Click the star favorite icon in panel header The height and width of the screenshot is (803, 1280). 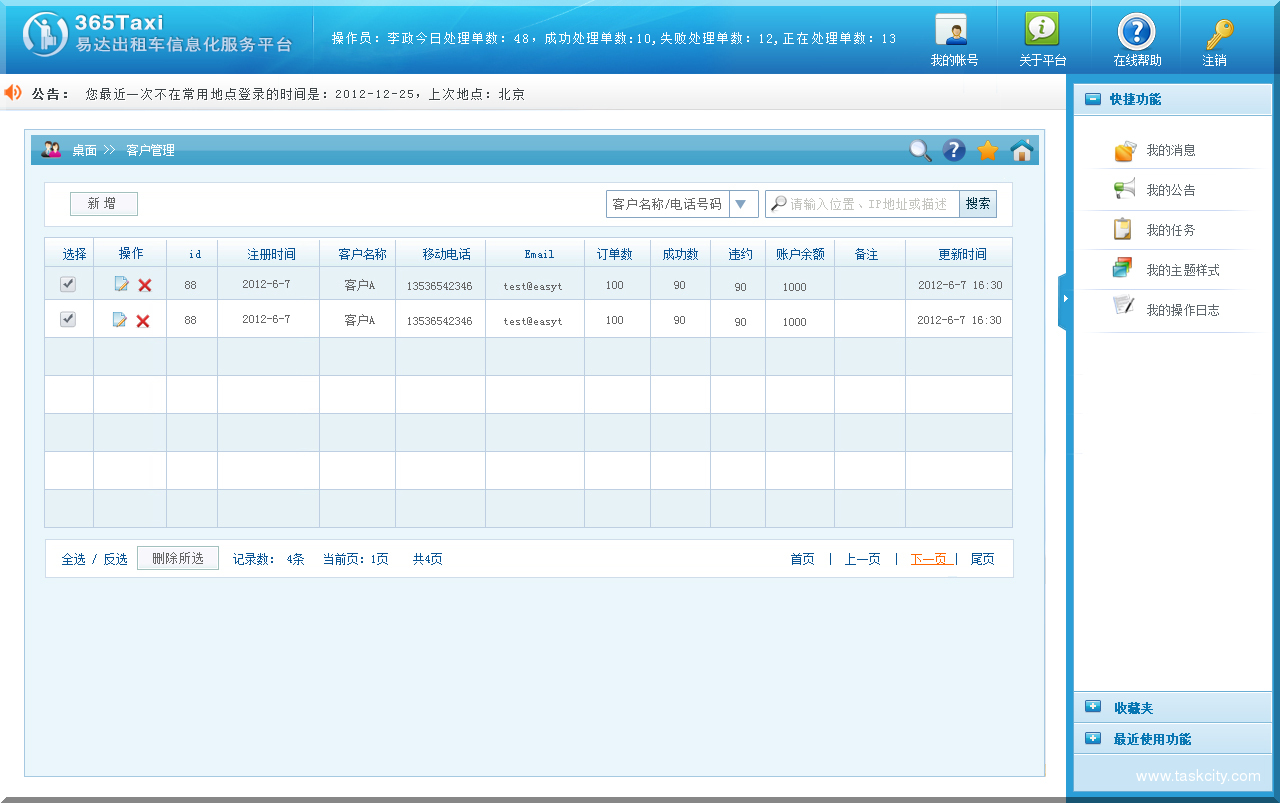988,150
